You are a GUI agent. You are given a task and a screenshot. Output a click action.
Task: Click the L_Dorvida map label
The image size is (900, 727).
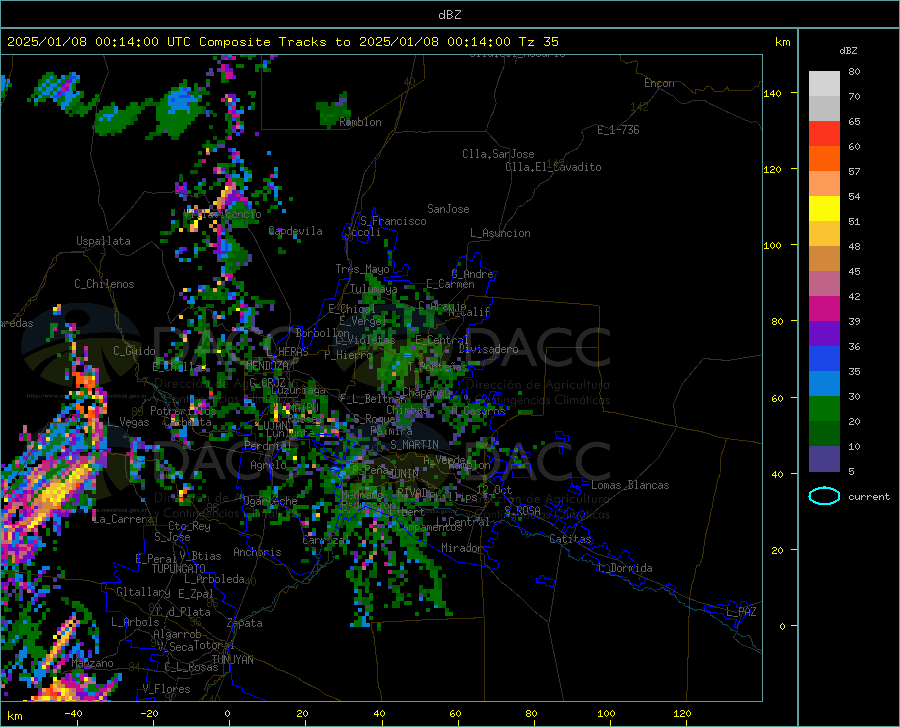coord(624,568)
